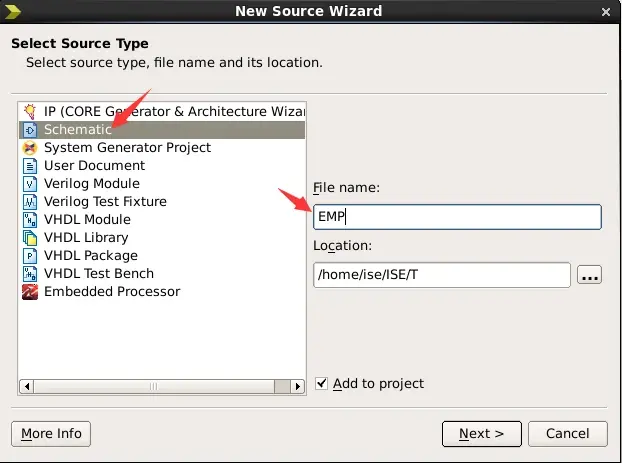Viewport: 622px width, 463px height.
Task: Choose the System Generator Project icon
Action: [x=30, y=148]
